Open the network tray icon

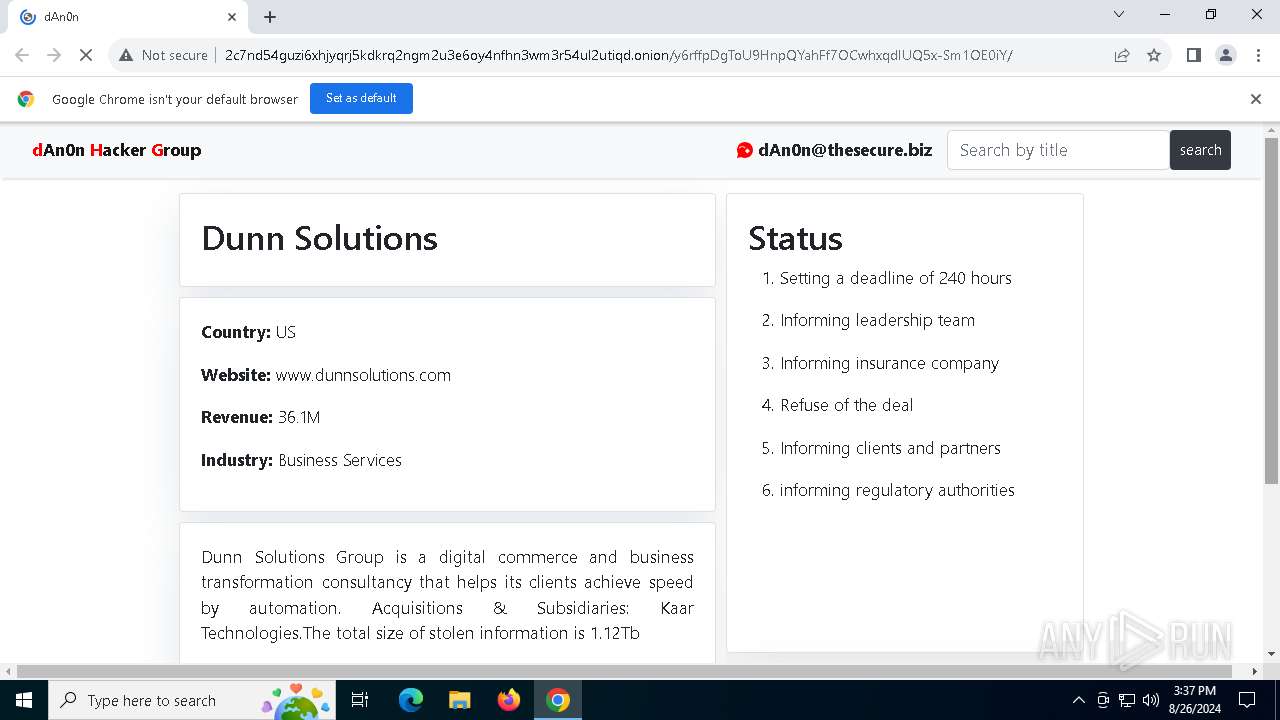click(x=1127, y=700)
